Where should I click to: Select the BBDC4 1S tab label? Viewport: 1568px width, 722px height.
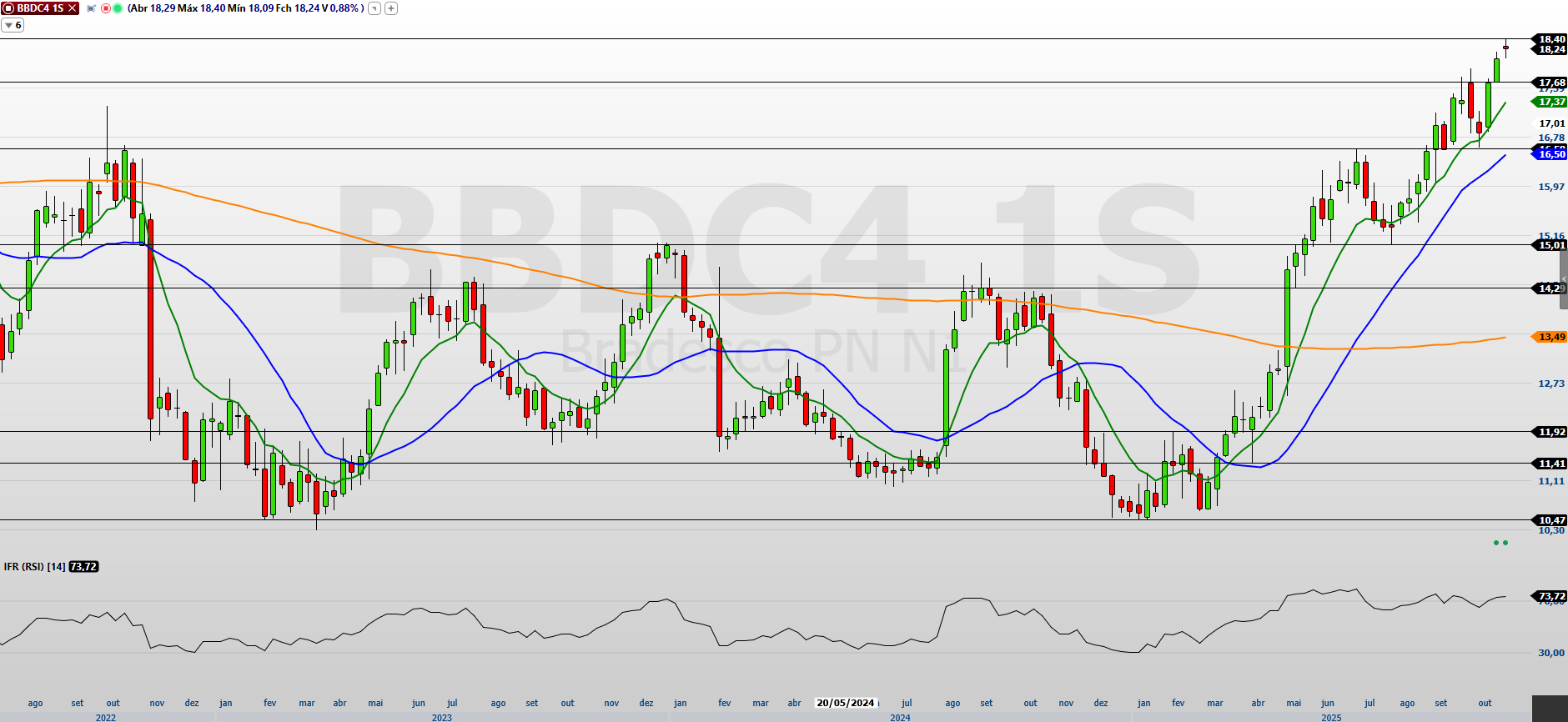click(x=40, y=8)
